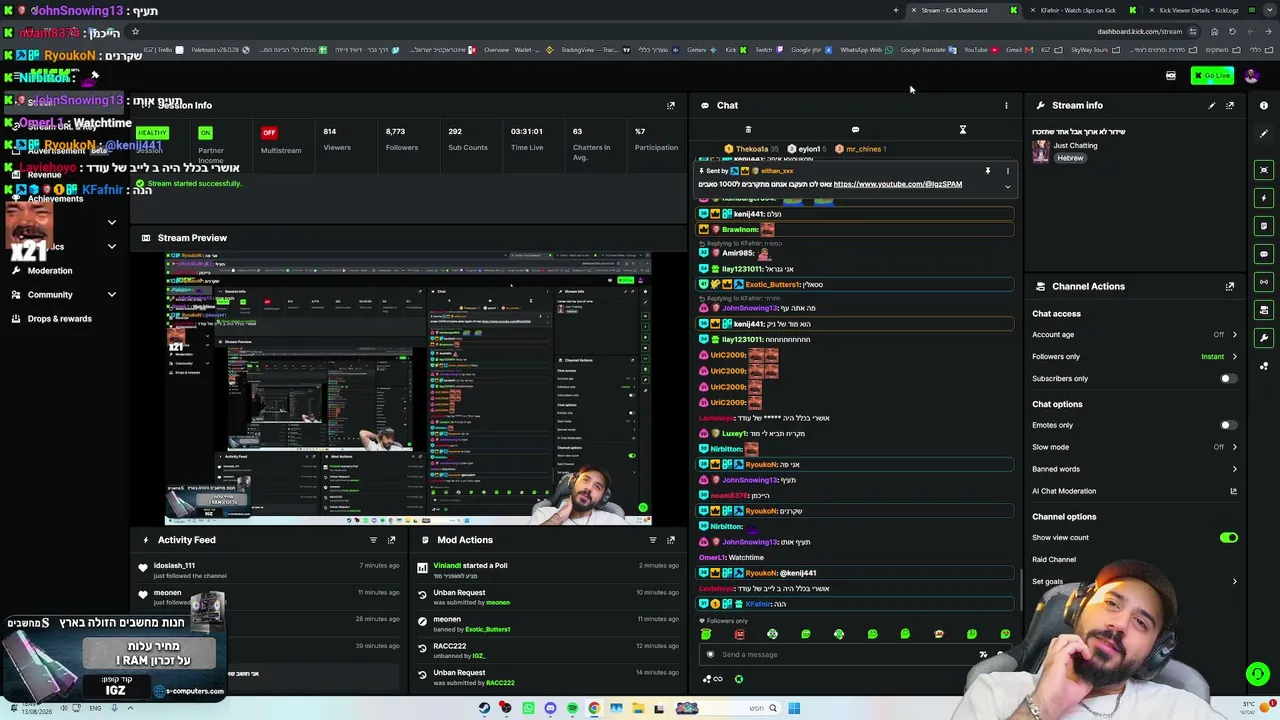This screenshot has width=1280, height=720.
Task: Open Google Chrome from the taskbar
Action: pos(594,709)
